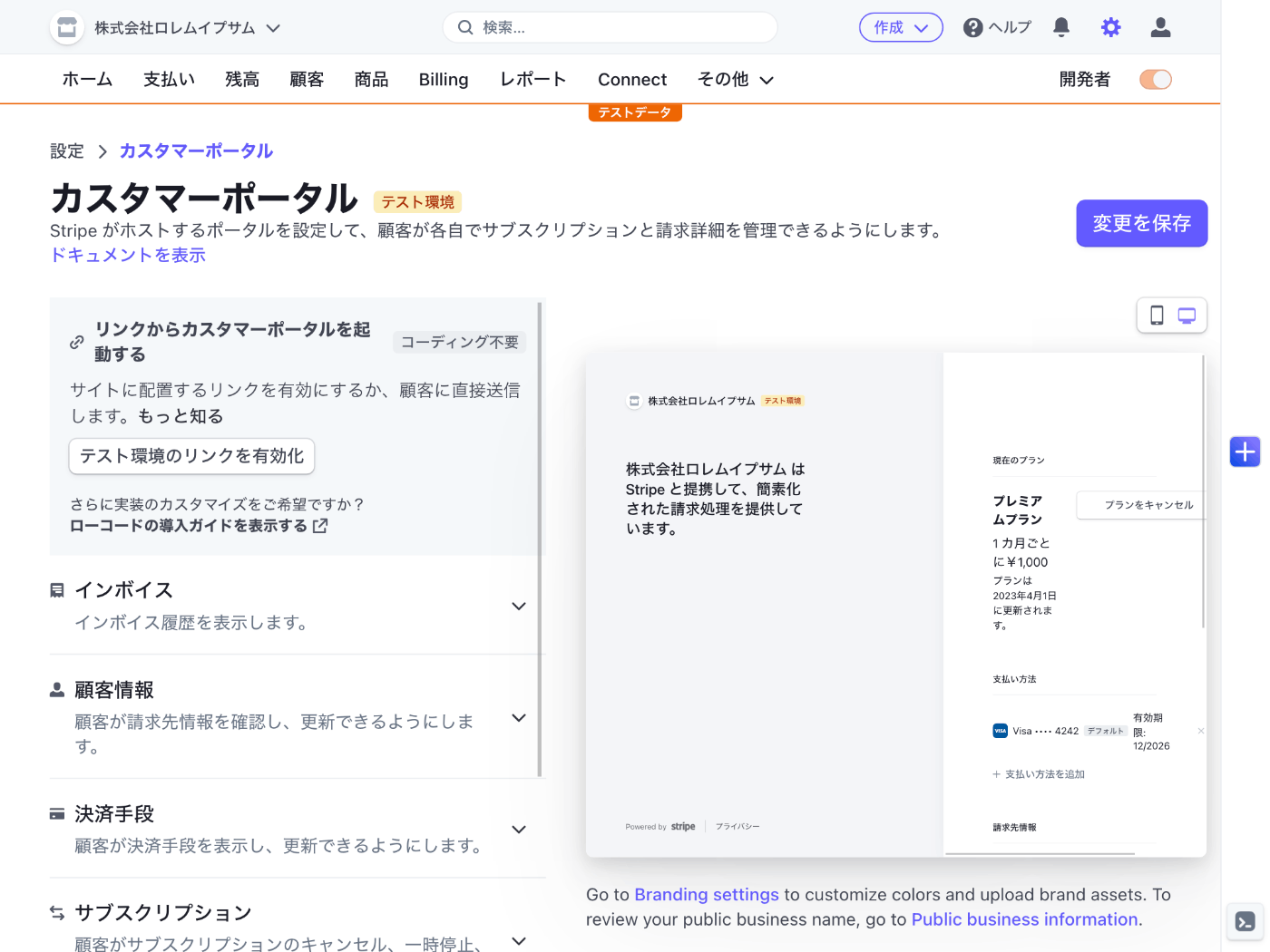The width and height of the screenshot is (1270, 952).
Task: Expand the インボイス section
Action: tap(519, 606)
